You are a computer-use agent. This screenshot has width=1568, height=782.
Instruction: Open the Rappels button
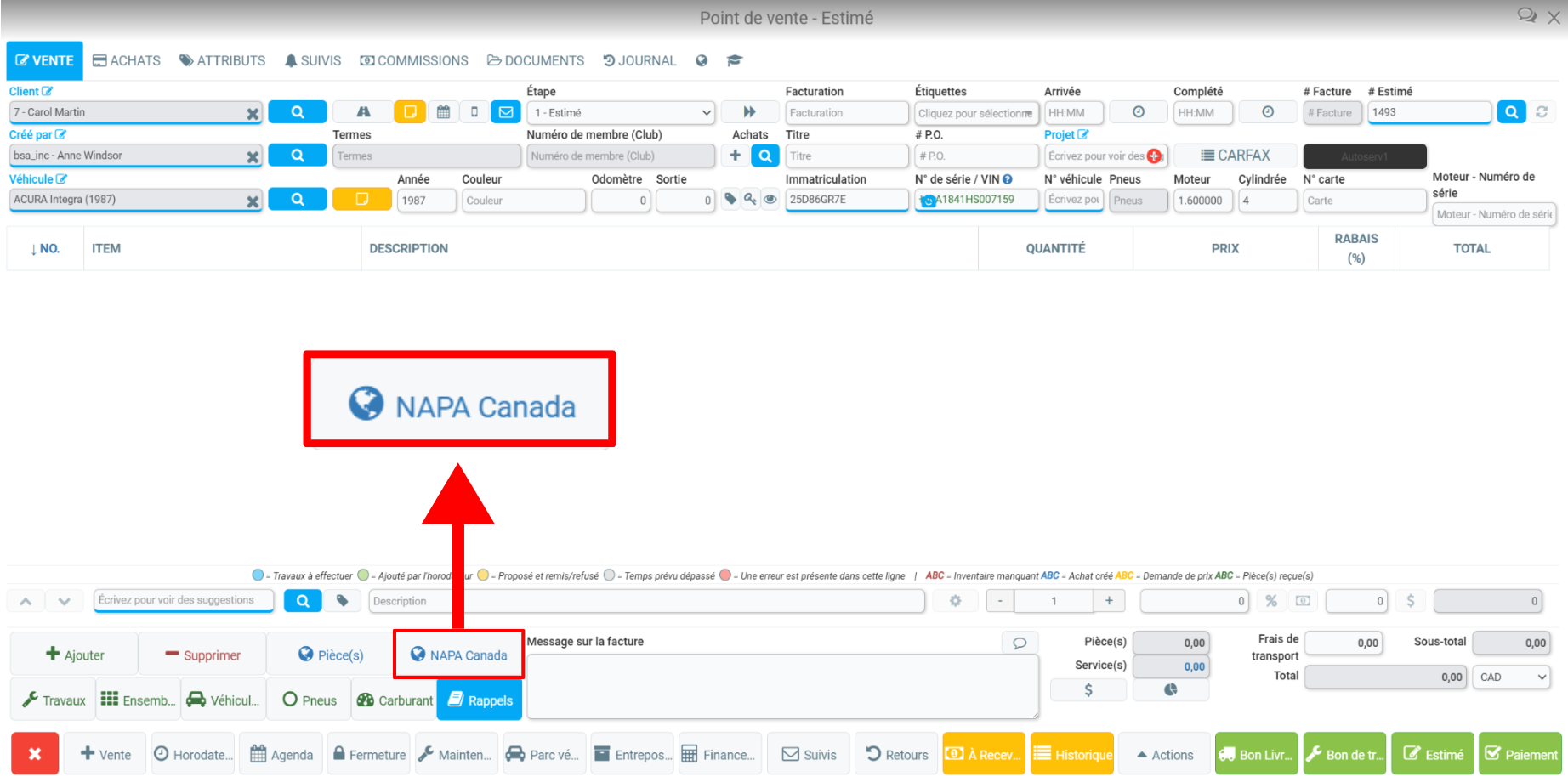480,700
